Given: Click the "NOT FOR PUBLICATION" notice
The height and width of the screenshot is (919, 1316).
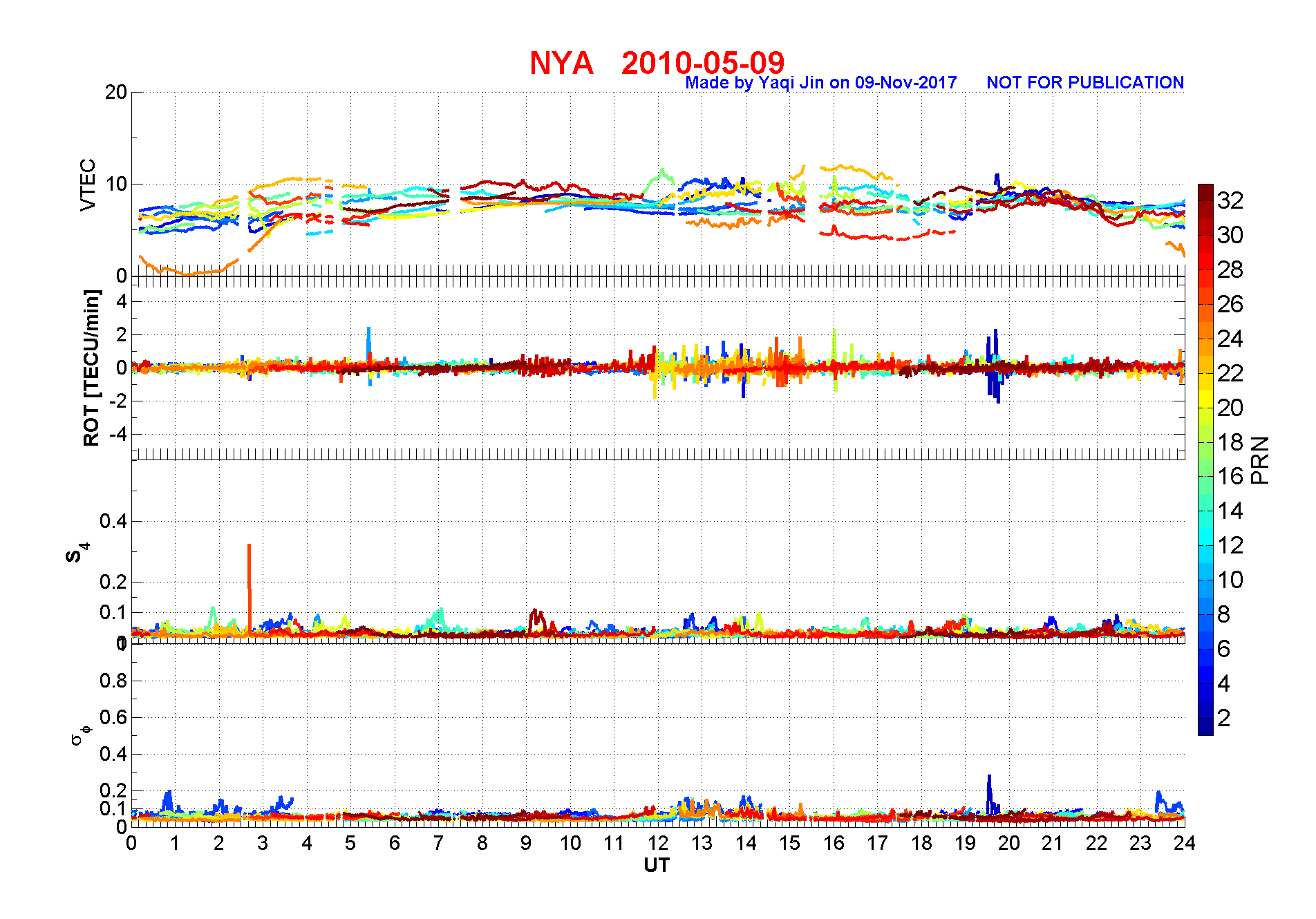Looking at the screenshot, I should pos(1085,83).
